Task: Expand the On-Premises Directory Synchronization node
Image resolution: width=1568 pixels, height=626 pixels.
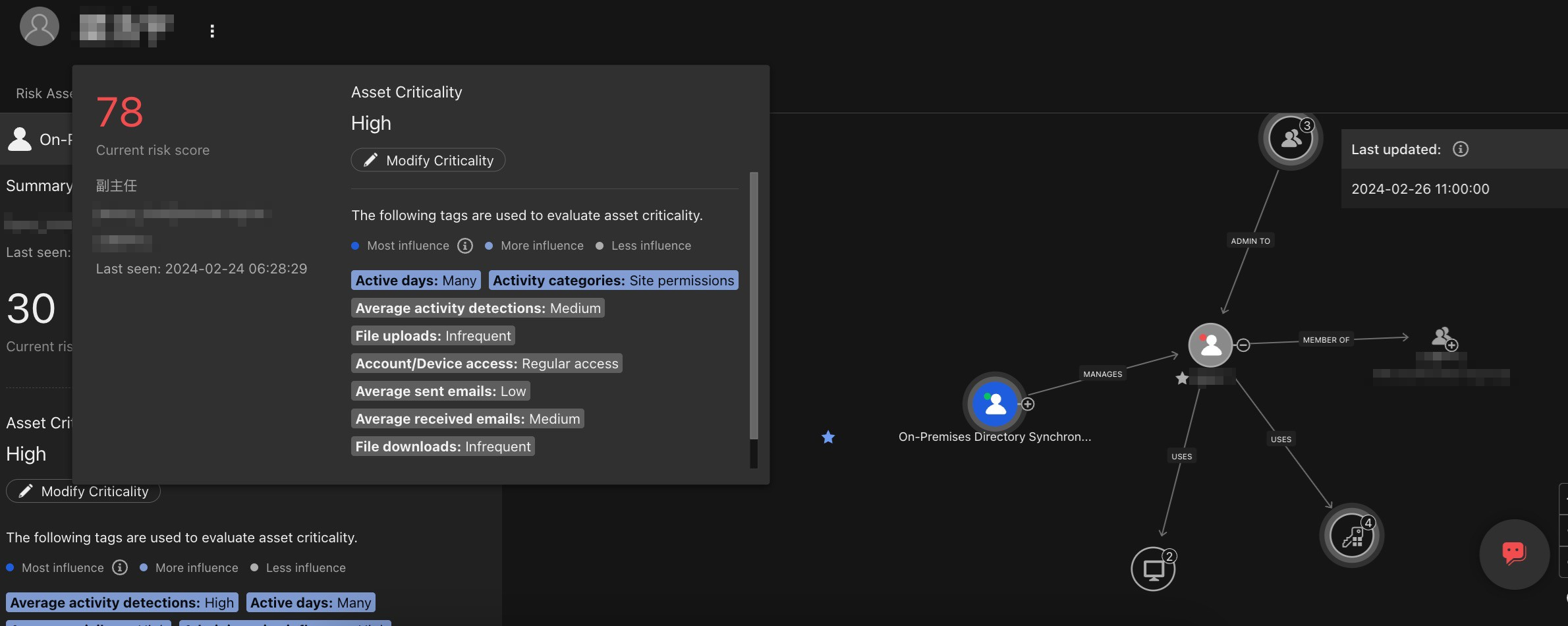Action: pos(1028,404)
